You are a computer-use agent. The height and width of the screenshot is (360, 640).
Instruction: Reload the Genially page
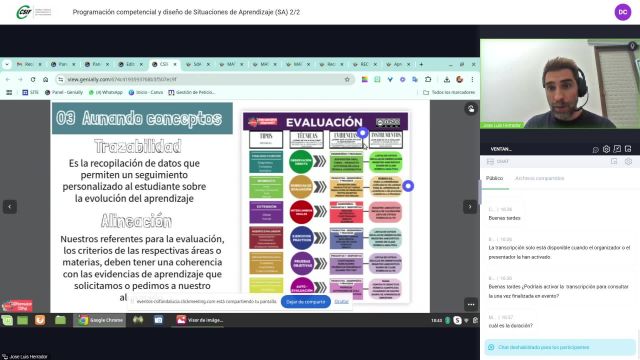coord(33,80)
